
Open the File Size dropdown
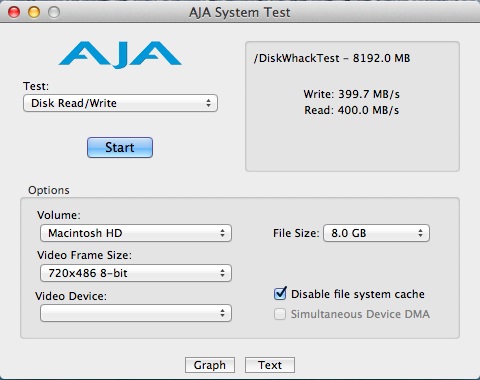(376, 233)
